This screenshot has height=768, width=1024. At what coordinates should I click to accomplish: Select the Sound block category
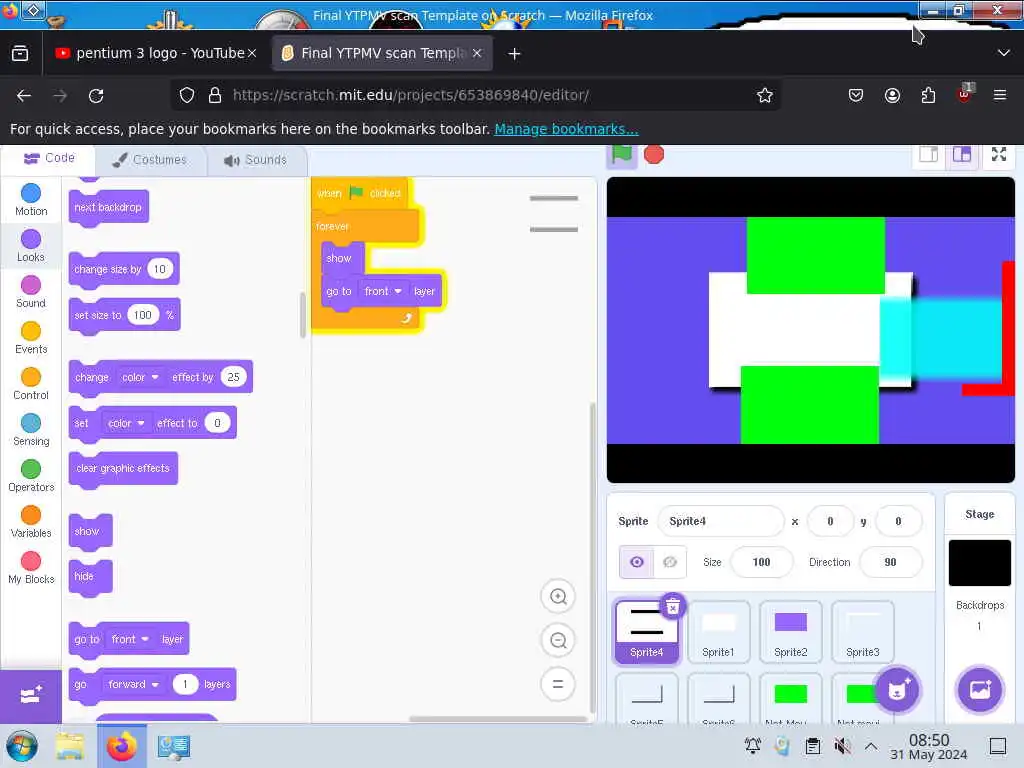click(31, 292)
